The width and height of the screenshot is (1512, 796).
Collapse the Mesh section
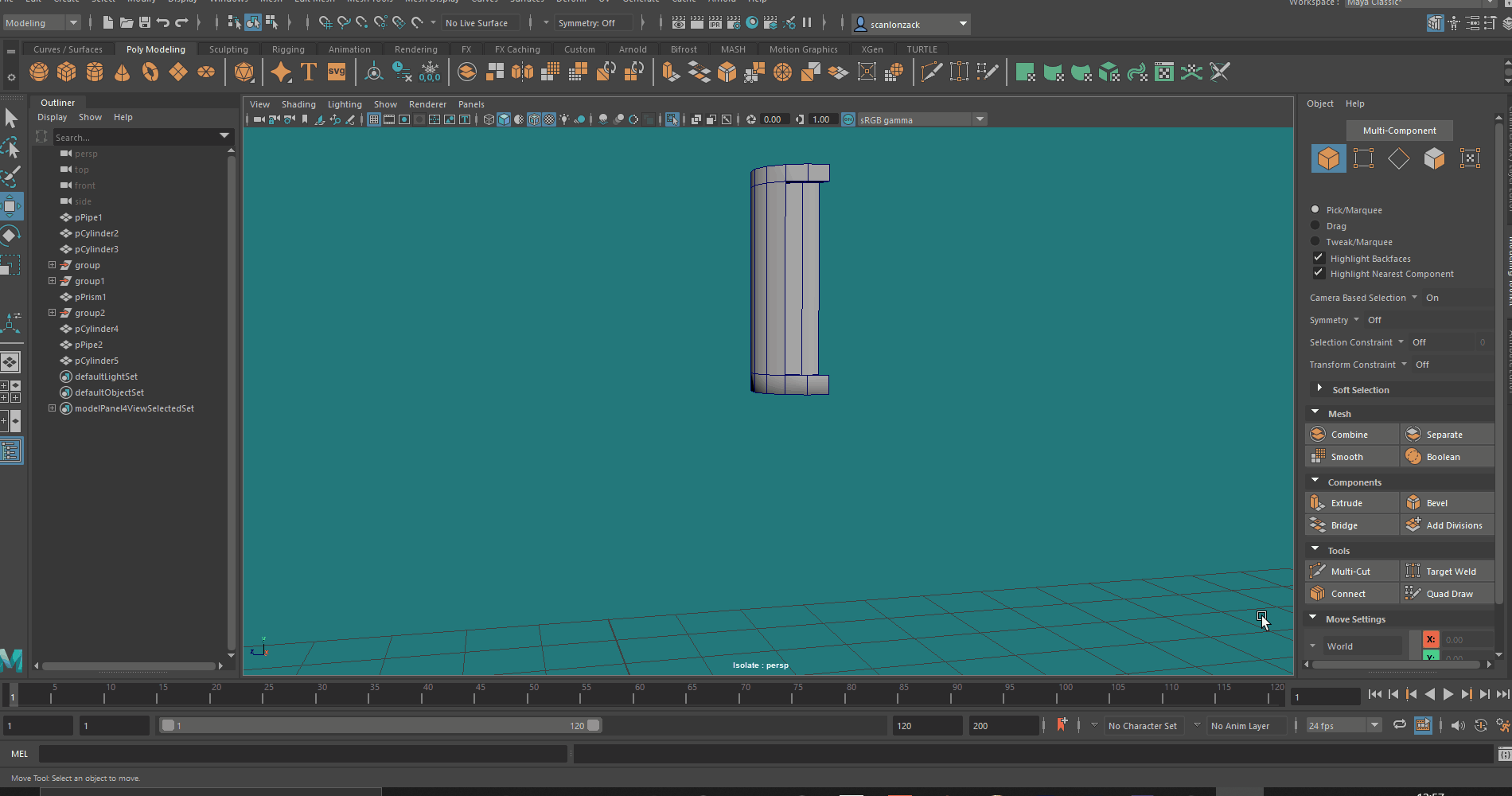coord(1315,413)
